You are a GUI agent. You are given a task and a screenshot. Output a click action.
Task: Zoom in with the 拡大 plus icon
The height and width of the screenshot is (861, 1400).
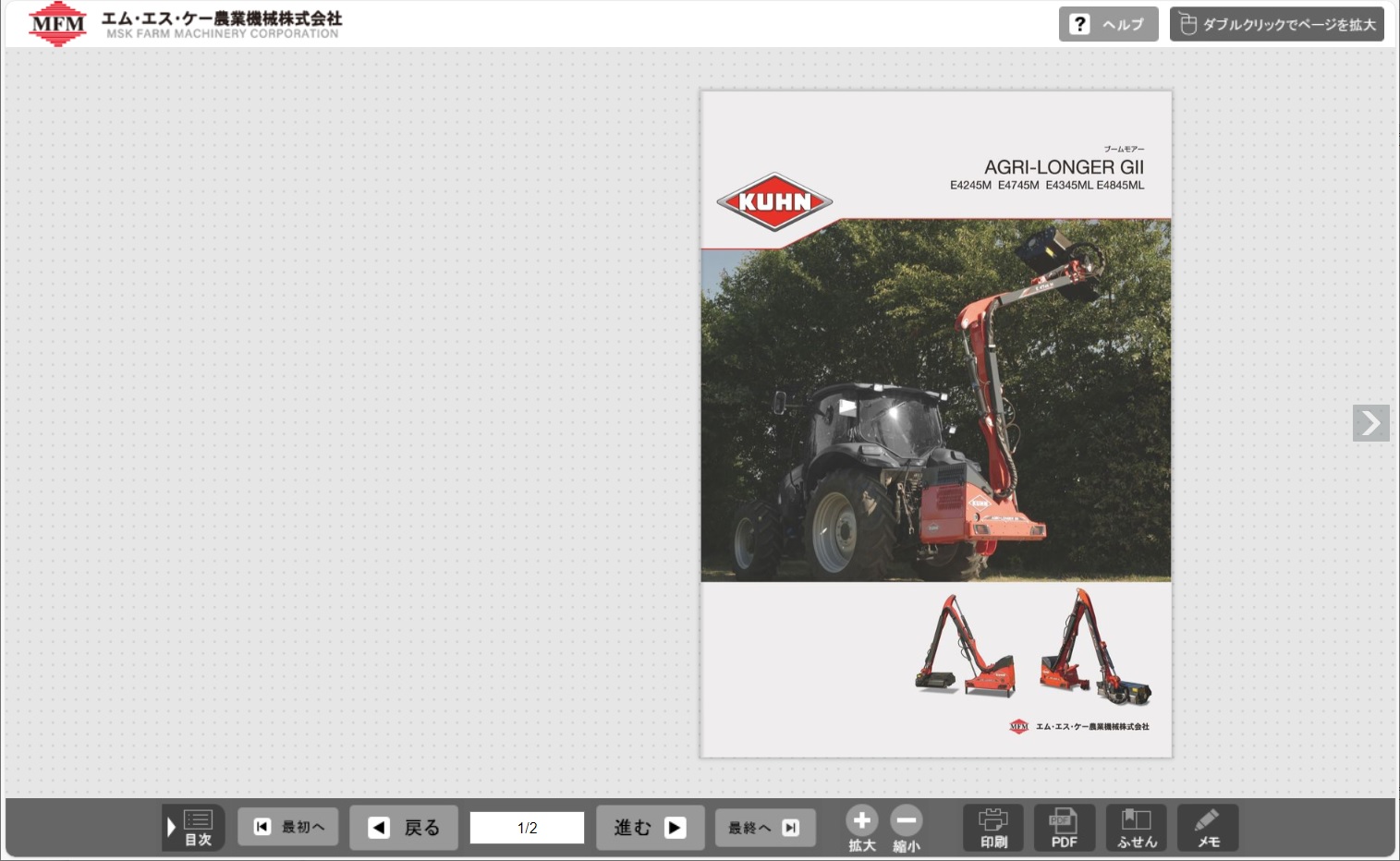pos(862,828)
